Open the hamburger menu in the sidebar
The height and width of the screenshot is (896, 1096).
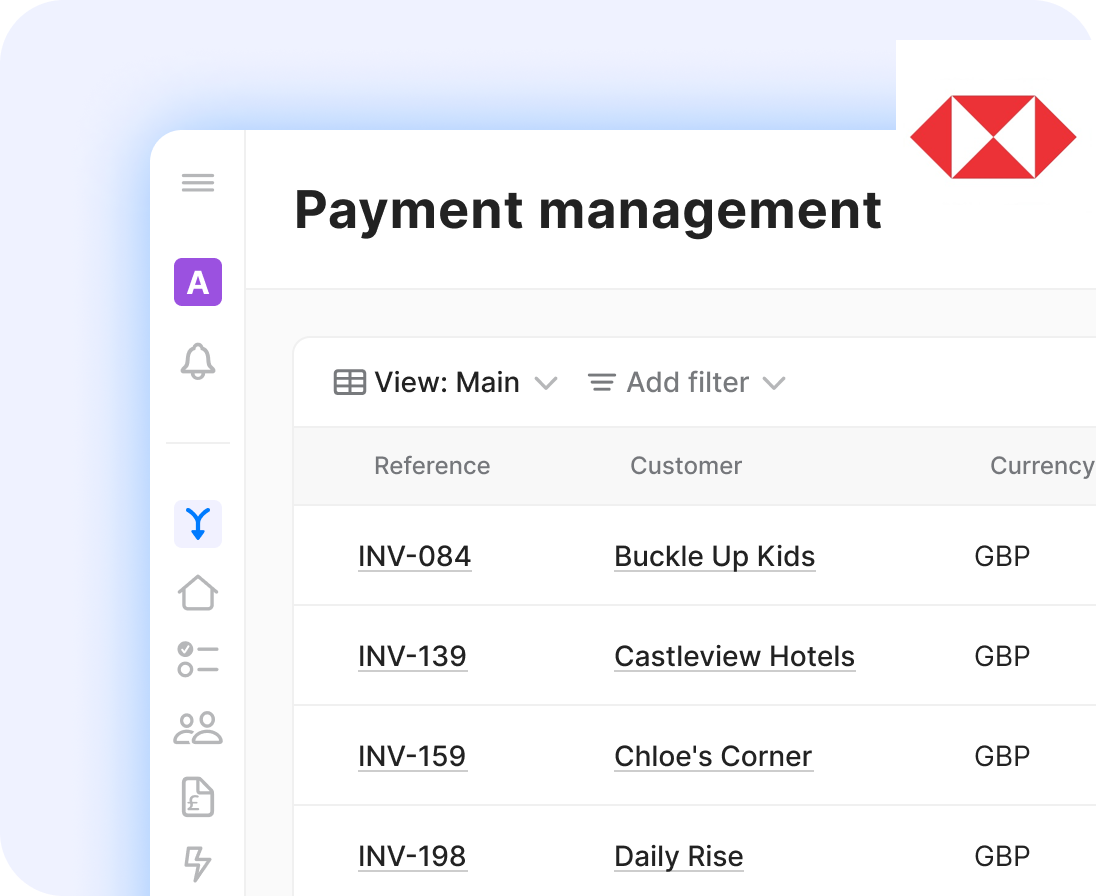(198, 183)
